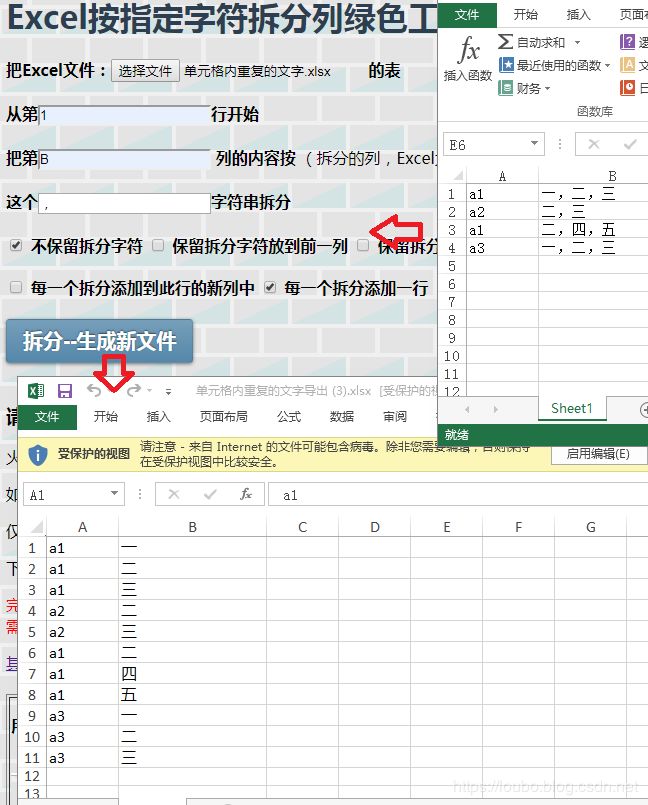Open the E6 name box dropdown
The height and width of the screenshot is (805, 648).
535,143
